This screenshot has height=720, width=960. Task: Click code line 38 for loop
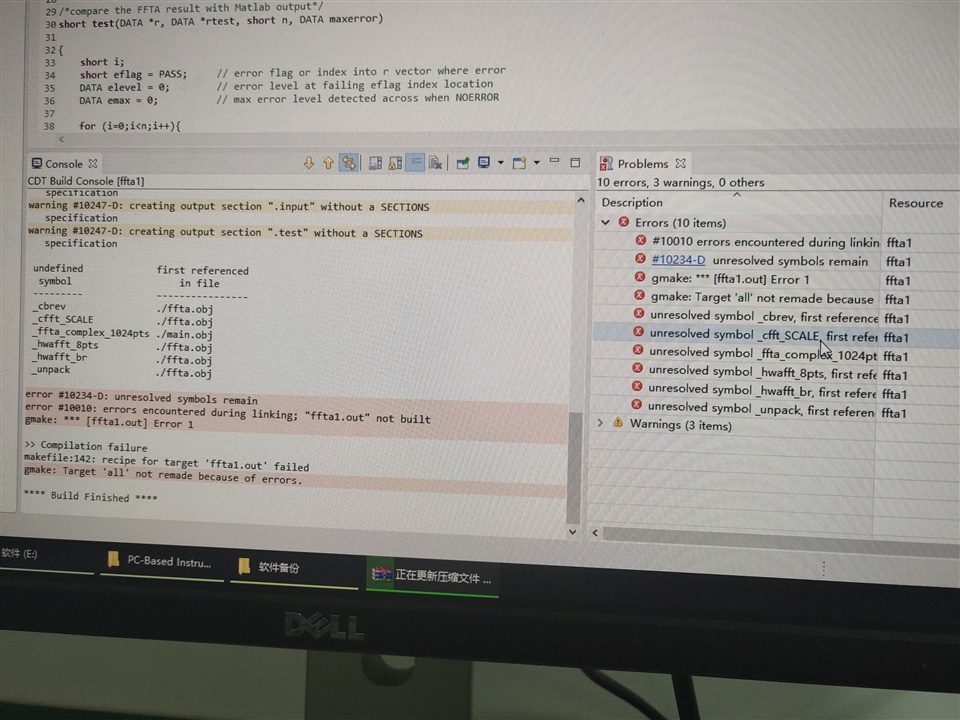tap(130, 126)
